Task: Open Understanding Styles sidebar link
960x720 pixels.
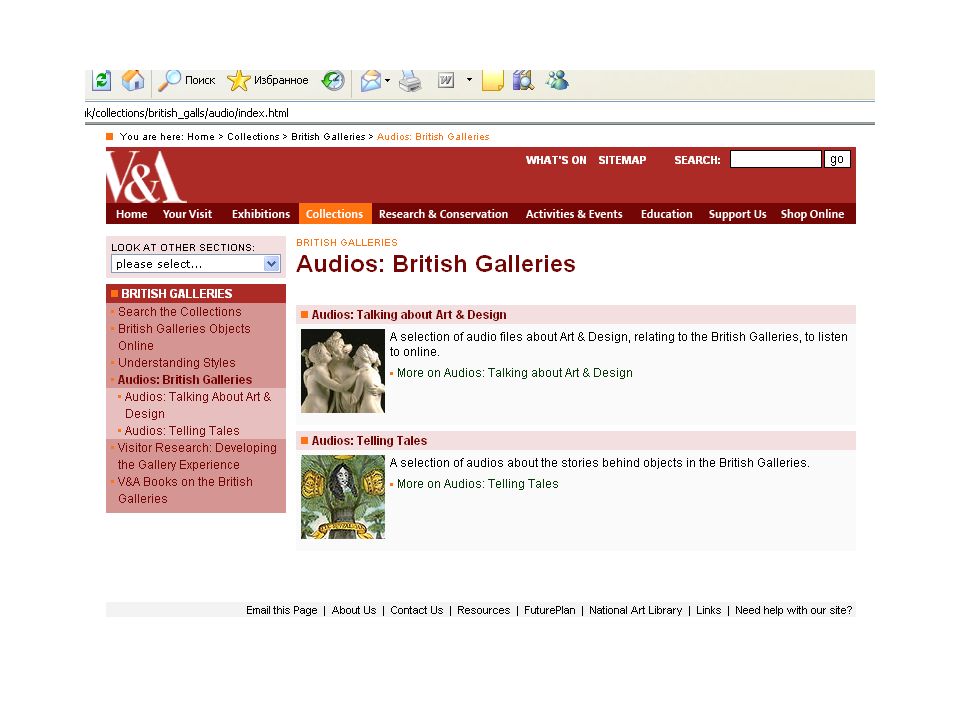Action: point(176,362)
